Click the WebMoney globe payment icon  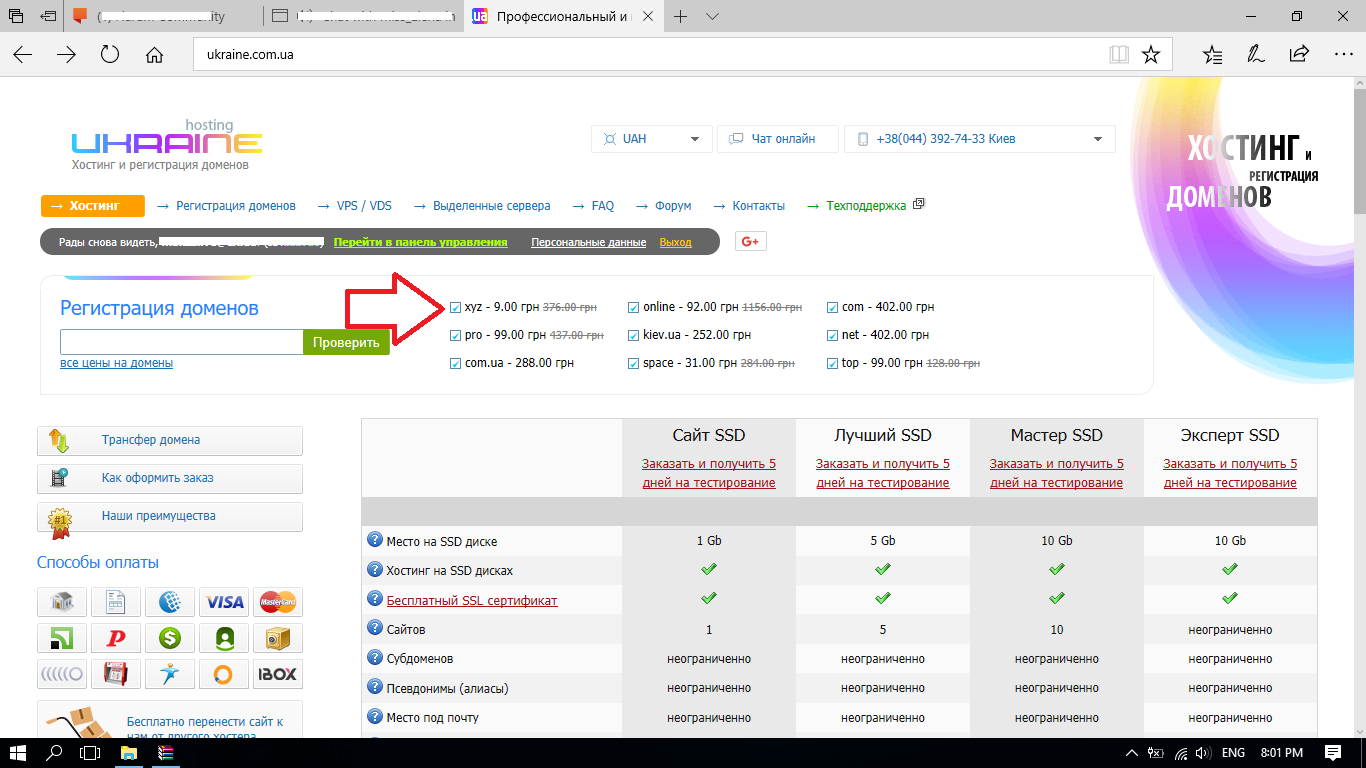[x=170, y=602]
